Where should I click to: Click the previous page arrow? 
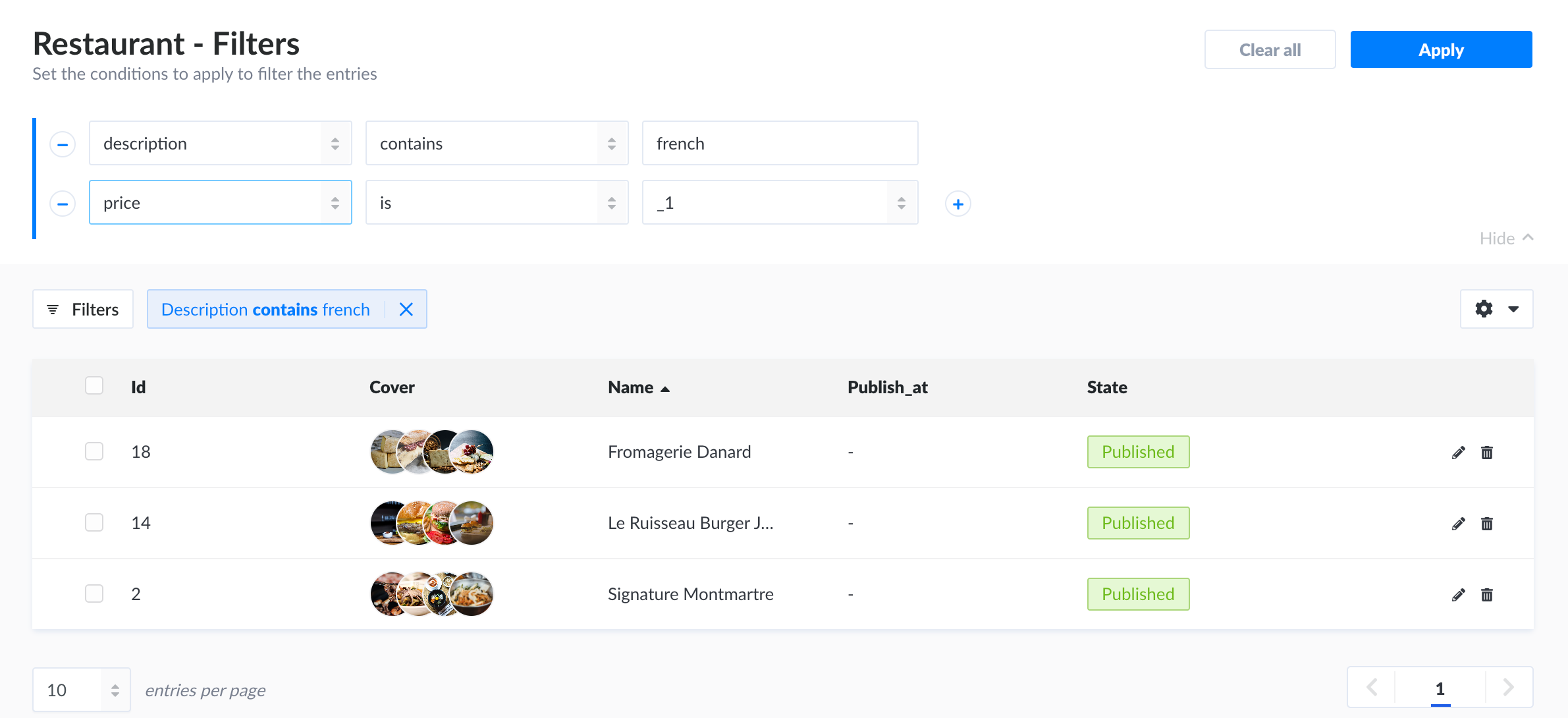point(1372,687)
